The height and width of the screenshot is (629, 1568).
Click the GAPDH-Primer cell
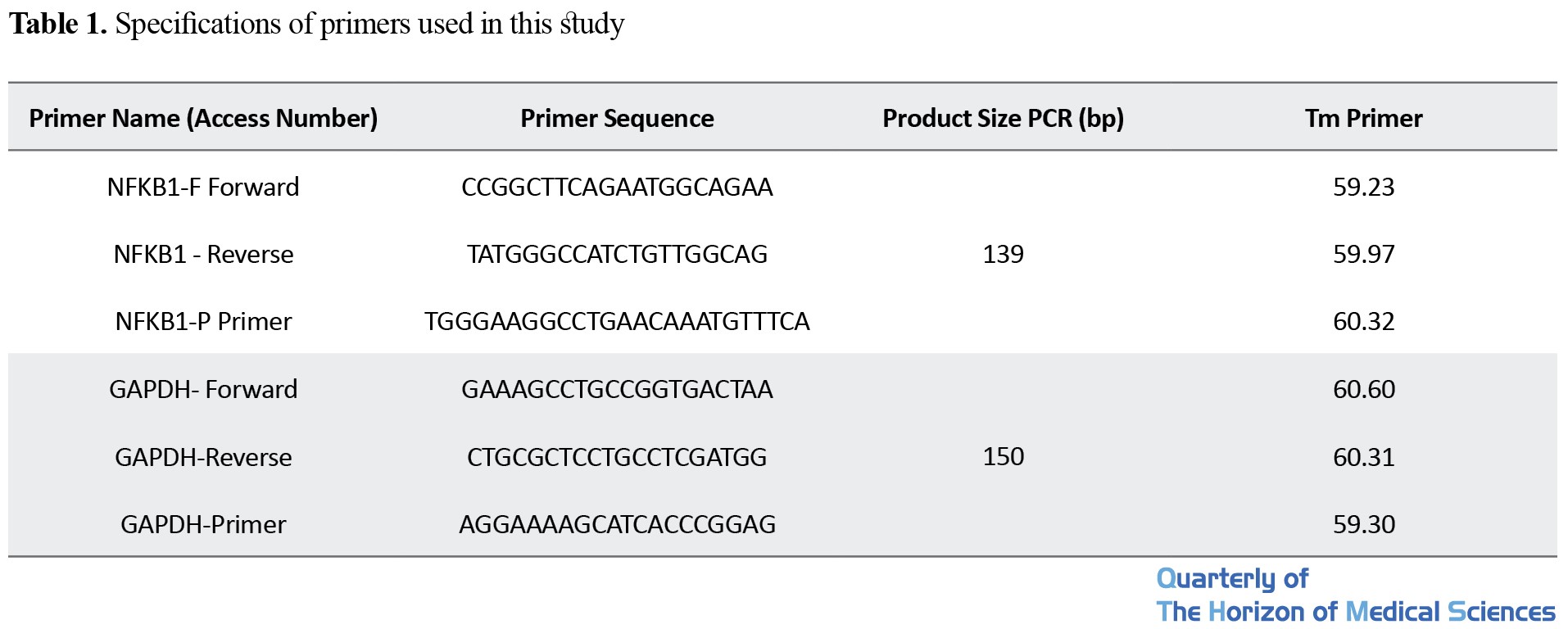point(203,524)
